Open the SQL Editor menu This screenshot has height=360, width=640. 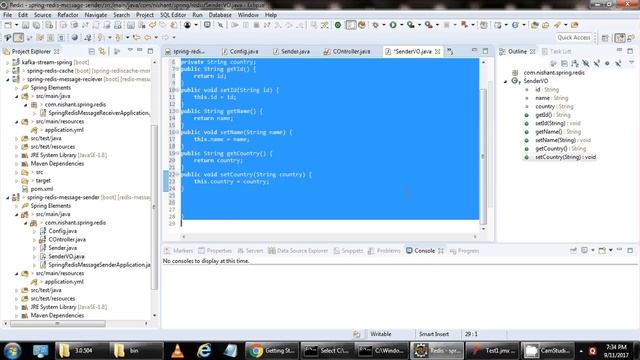[173, 15]
